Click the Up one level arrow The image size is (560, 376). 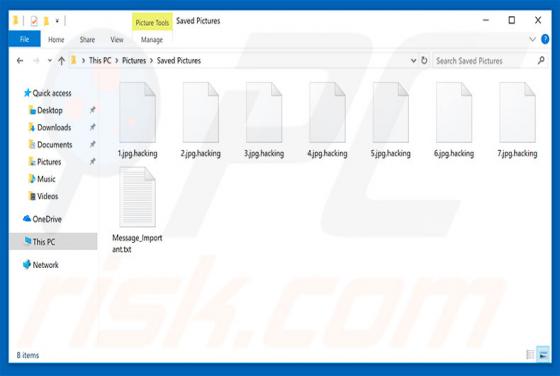(61, 61)
